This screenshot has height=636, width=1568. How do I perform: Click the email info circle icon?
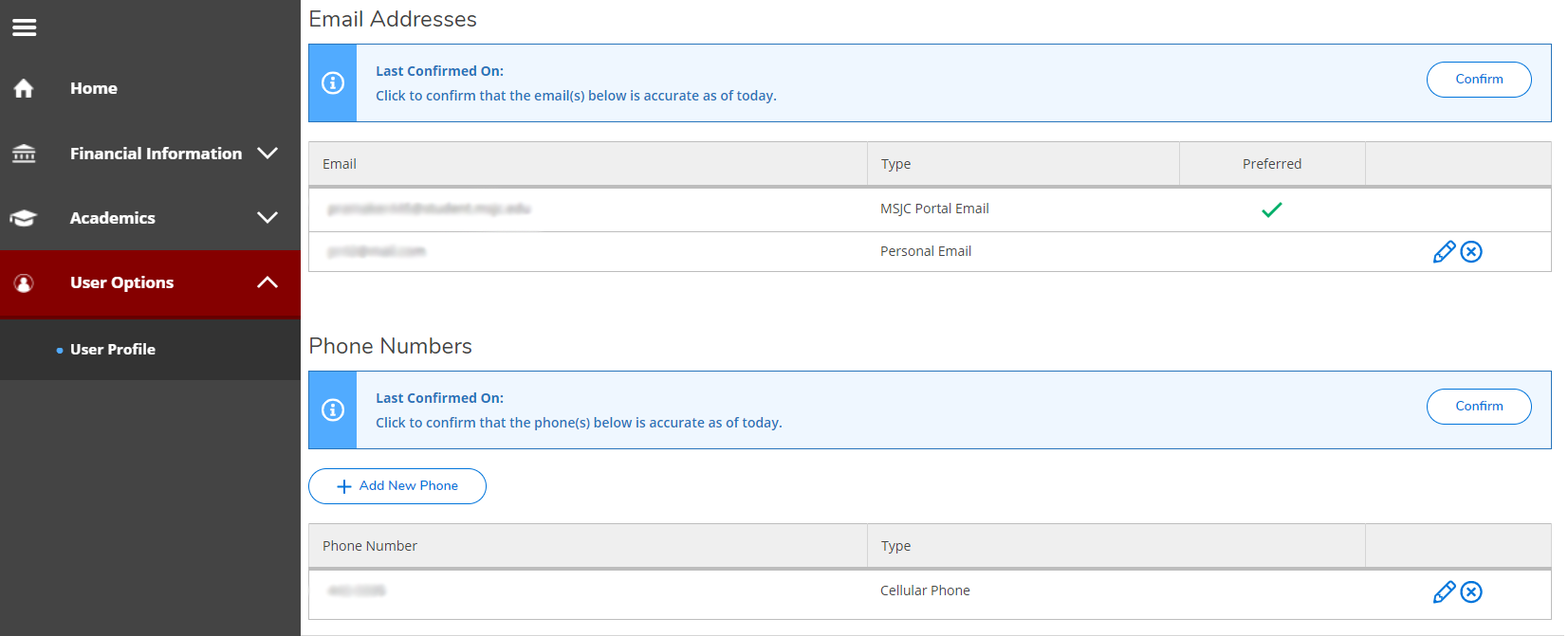point(333,83)
